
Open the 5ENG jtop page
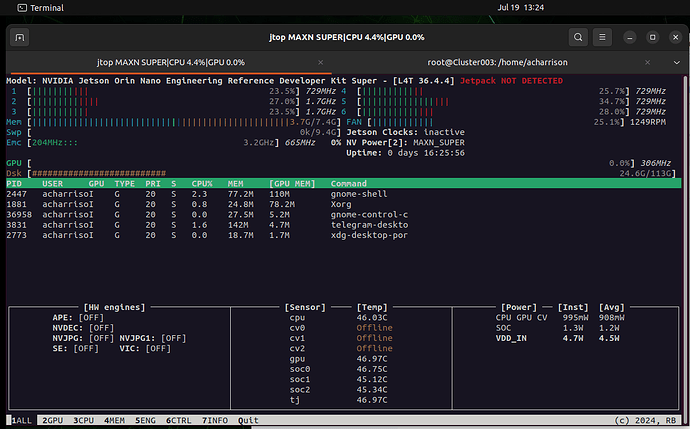pos(145,420)
